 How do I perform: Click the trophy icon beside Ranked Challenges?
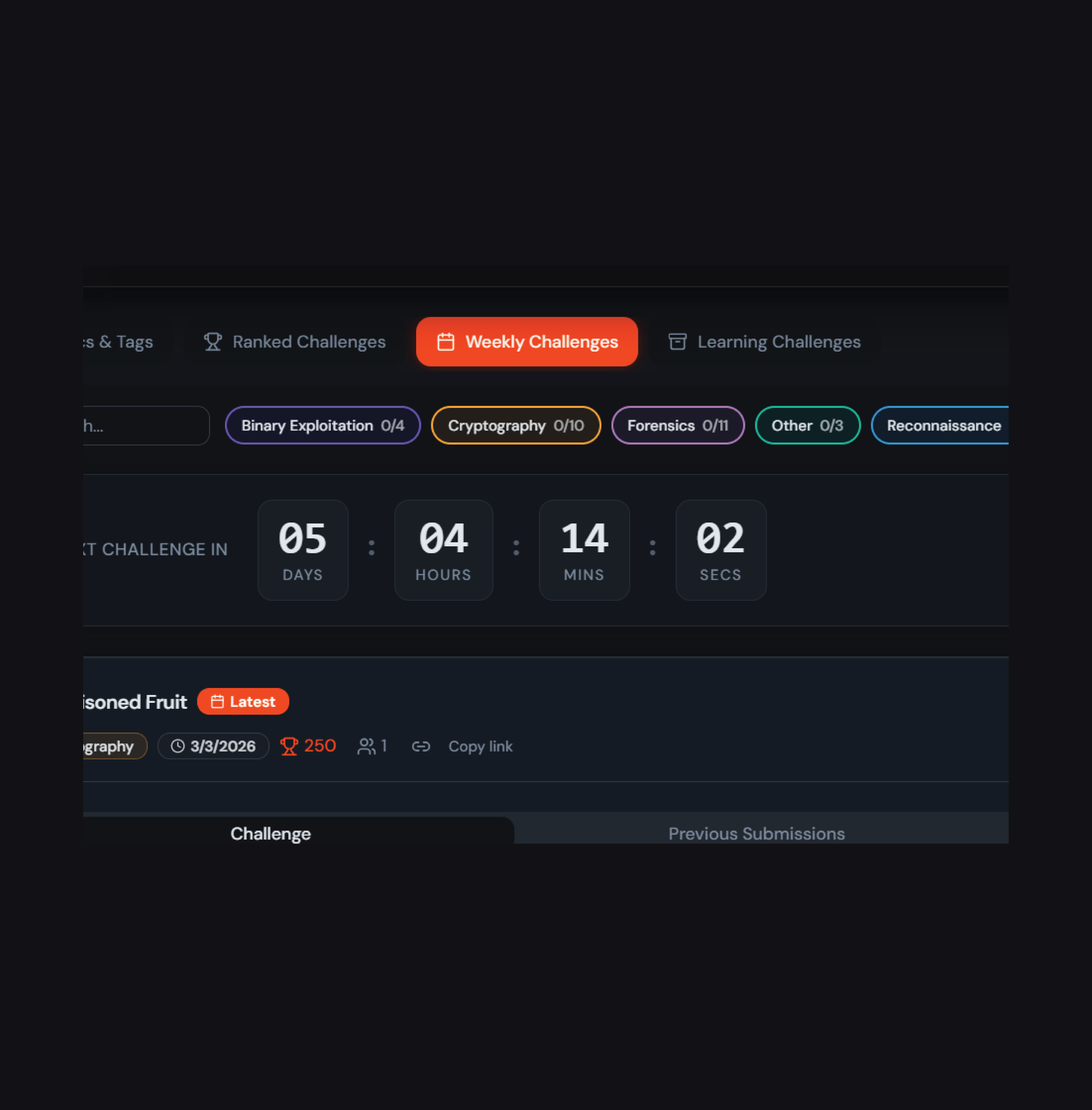click(x=213, y=342)
